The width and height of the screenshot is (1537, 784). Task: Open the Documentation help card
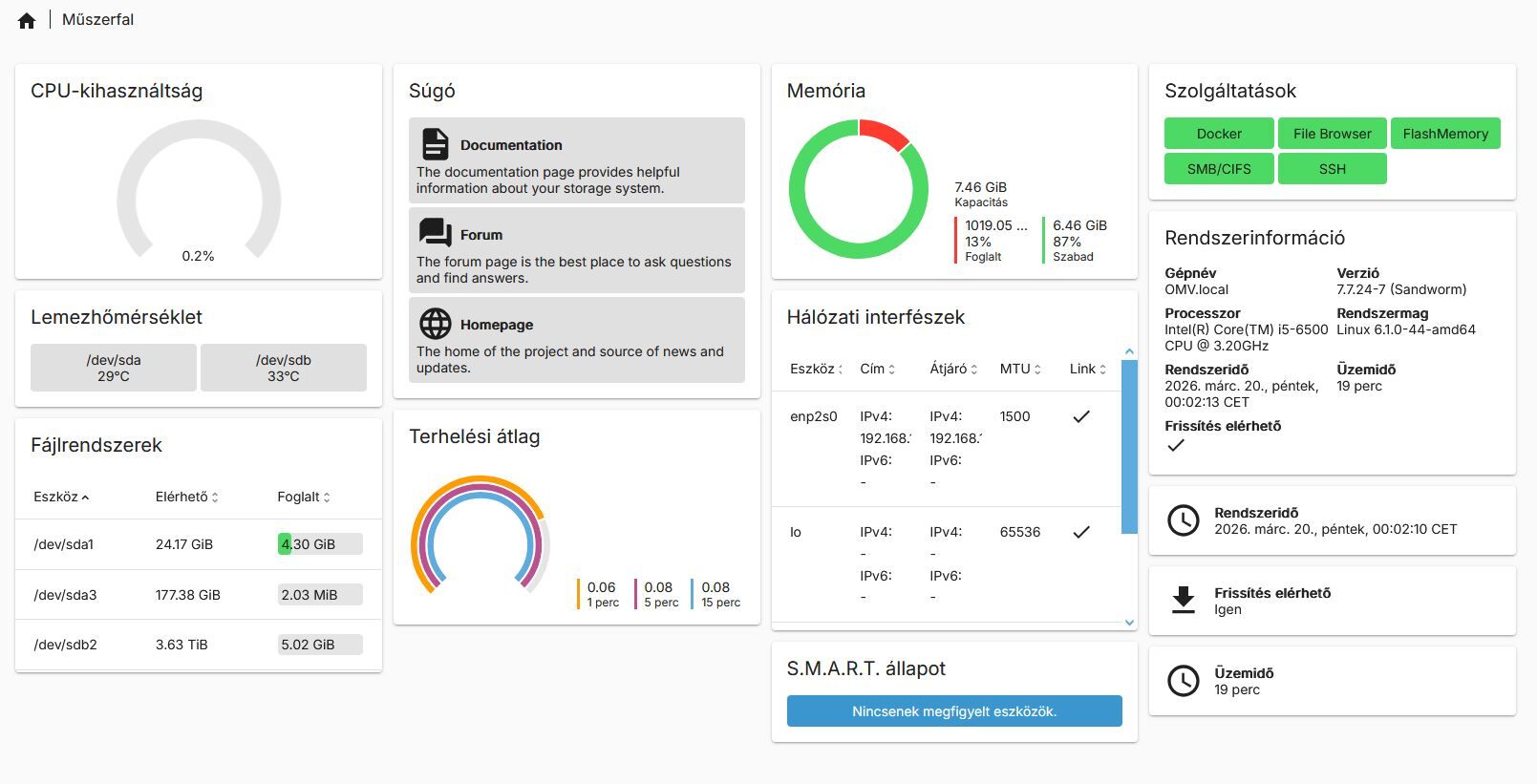pyautogui.click(x=576, y=160)
